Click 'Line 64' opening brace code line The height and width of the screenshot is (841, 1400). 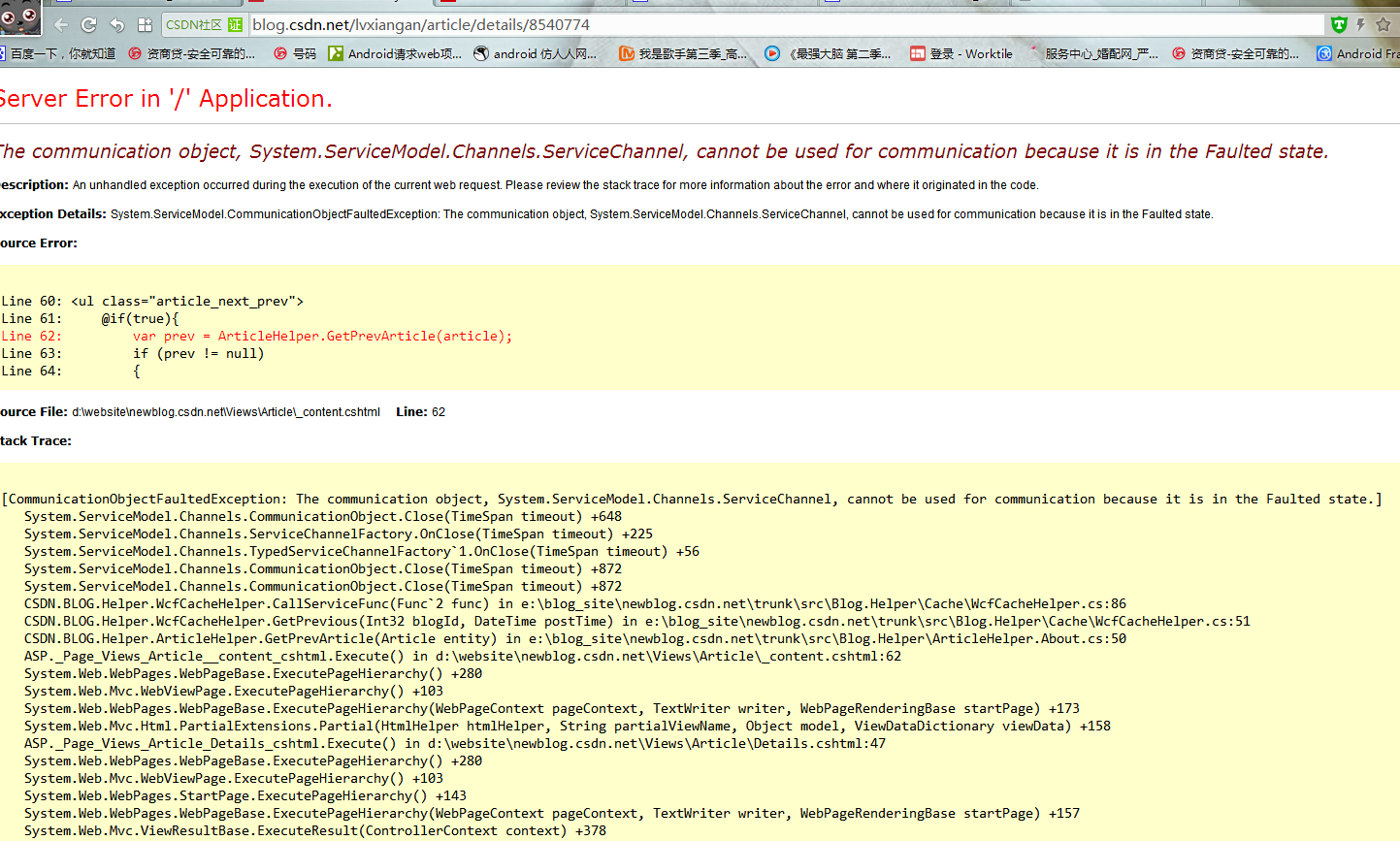[71, 371]
